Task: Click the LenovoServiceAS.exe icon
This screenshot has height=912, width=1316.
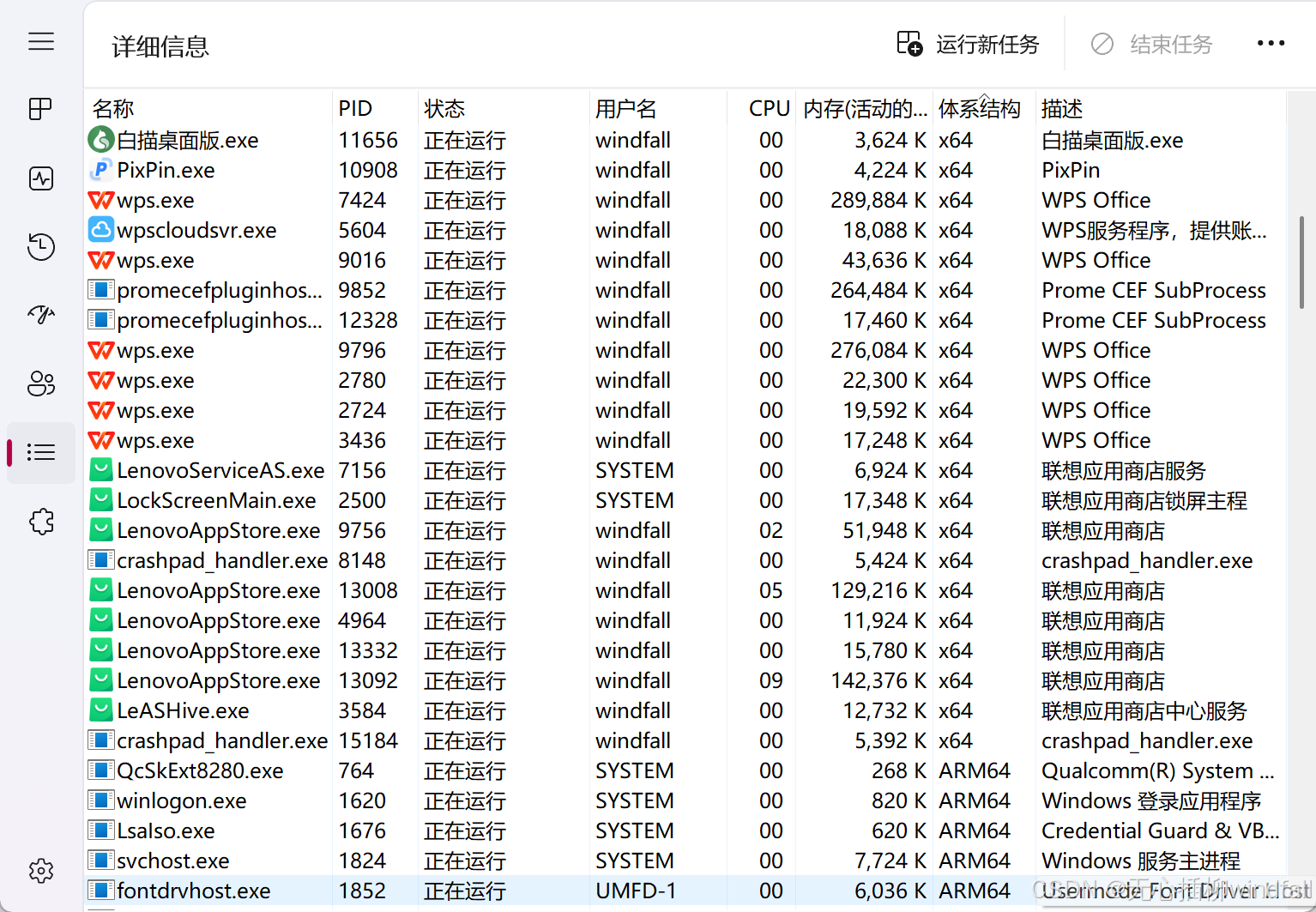Action: click(101, 469)
